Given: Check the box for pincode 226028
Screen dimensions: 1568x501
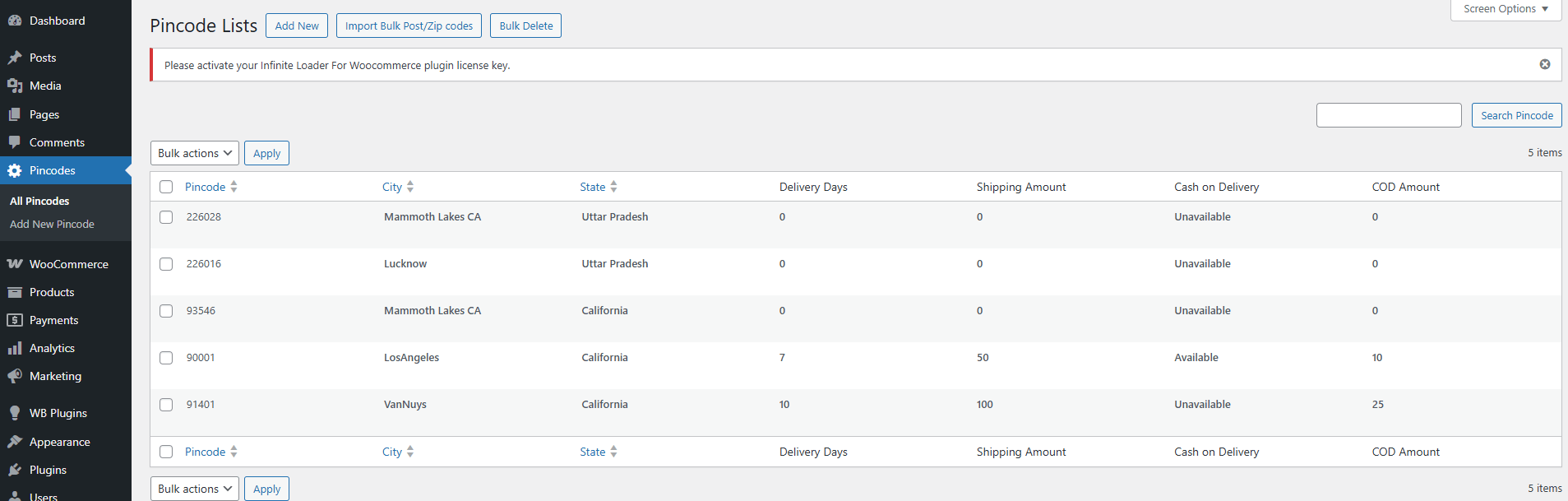Looking at the screenshot, I should 166,217.
